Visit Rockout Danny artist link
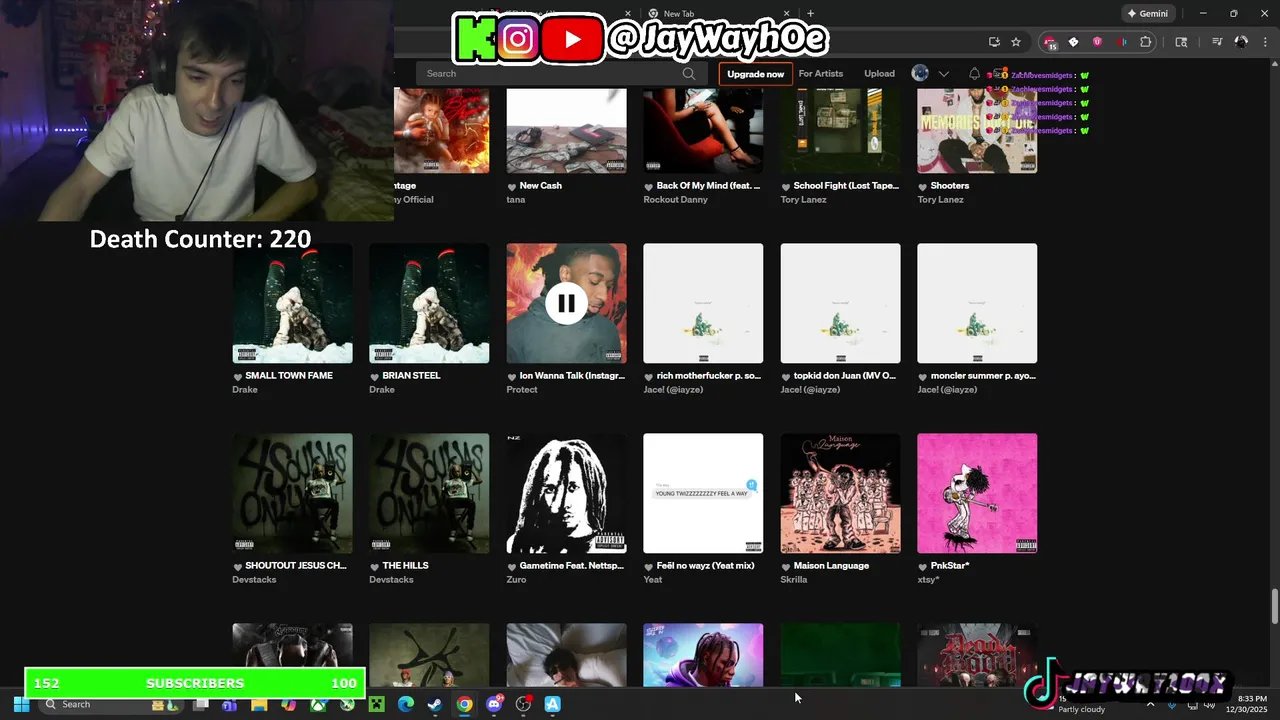The width and height of the screenshot is (1280, 720). (x=675, y=199)
